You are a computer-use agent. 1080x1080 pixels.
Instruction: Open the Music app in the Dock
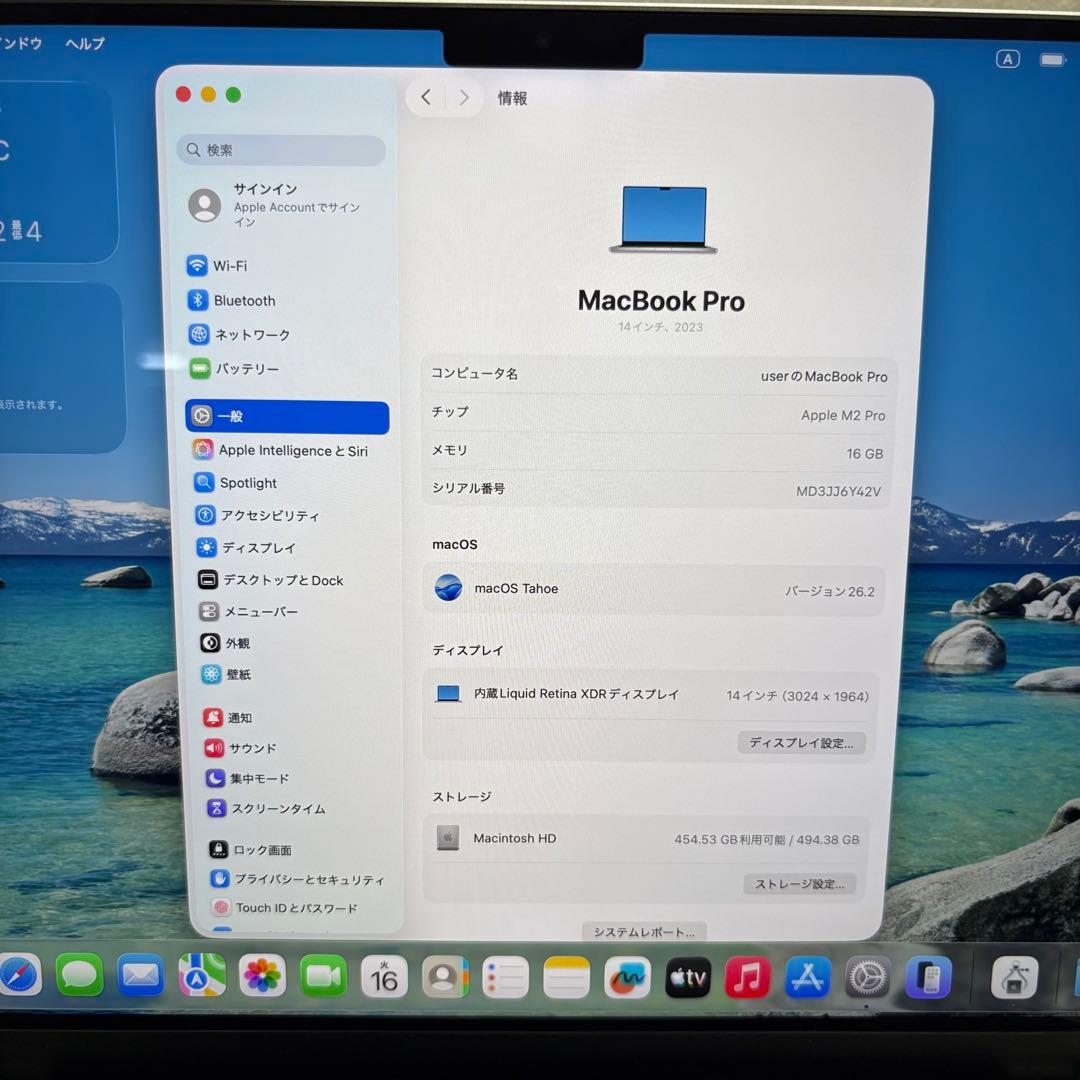[x=747, y=978]
